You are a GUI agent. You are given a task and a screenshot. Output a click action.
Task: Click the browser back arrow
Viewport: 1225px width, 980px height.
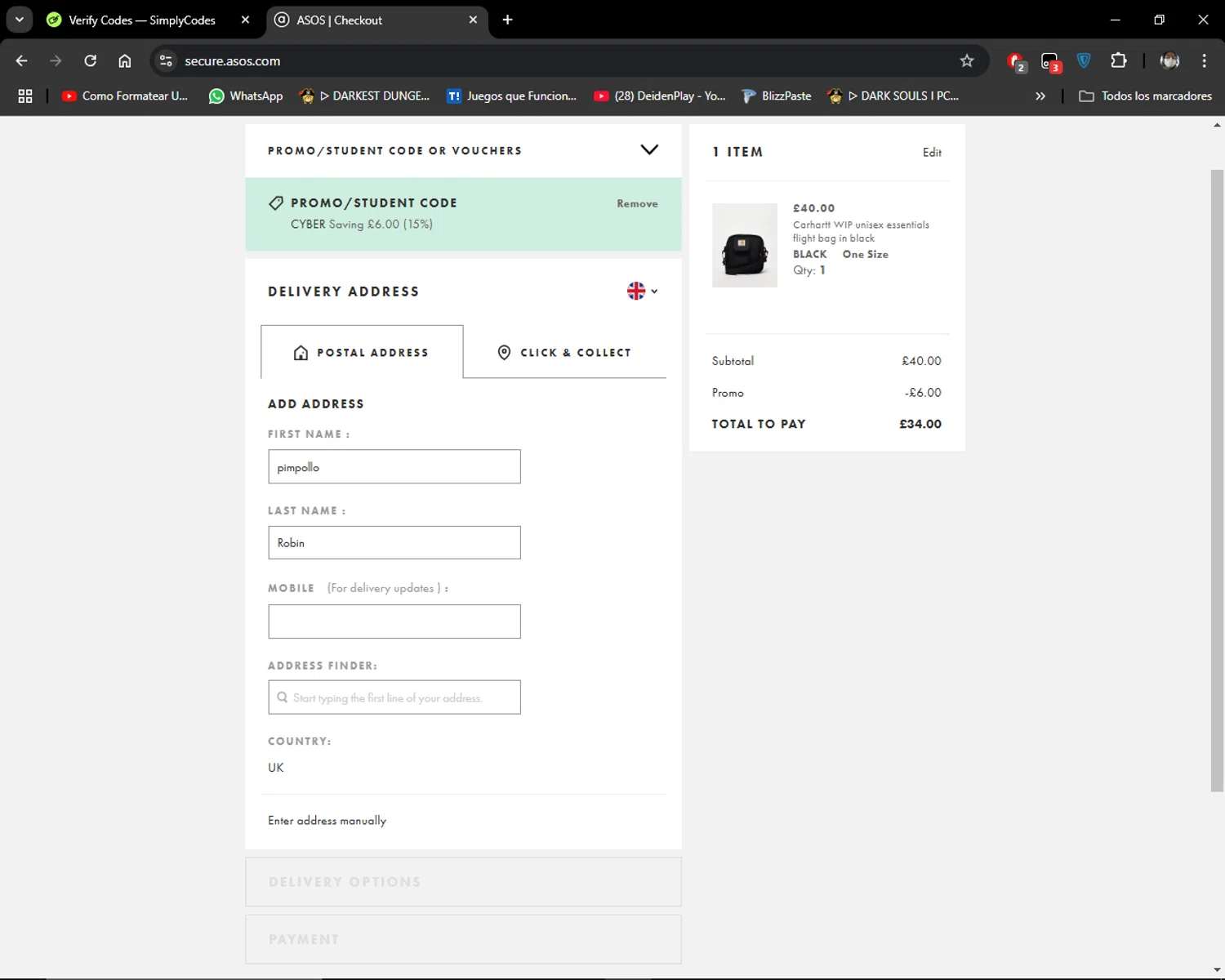22,60
